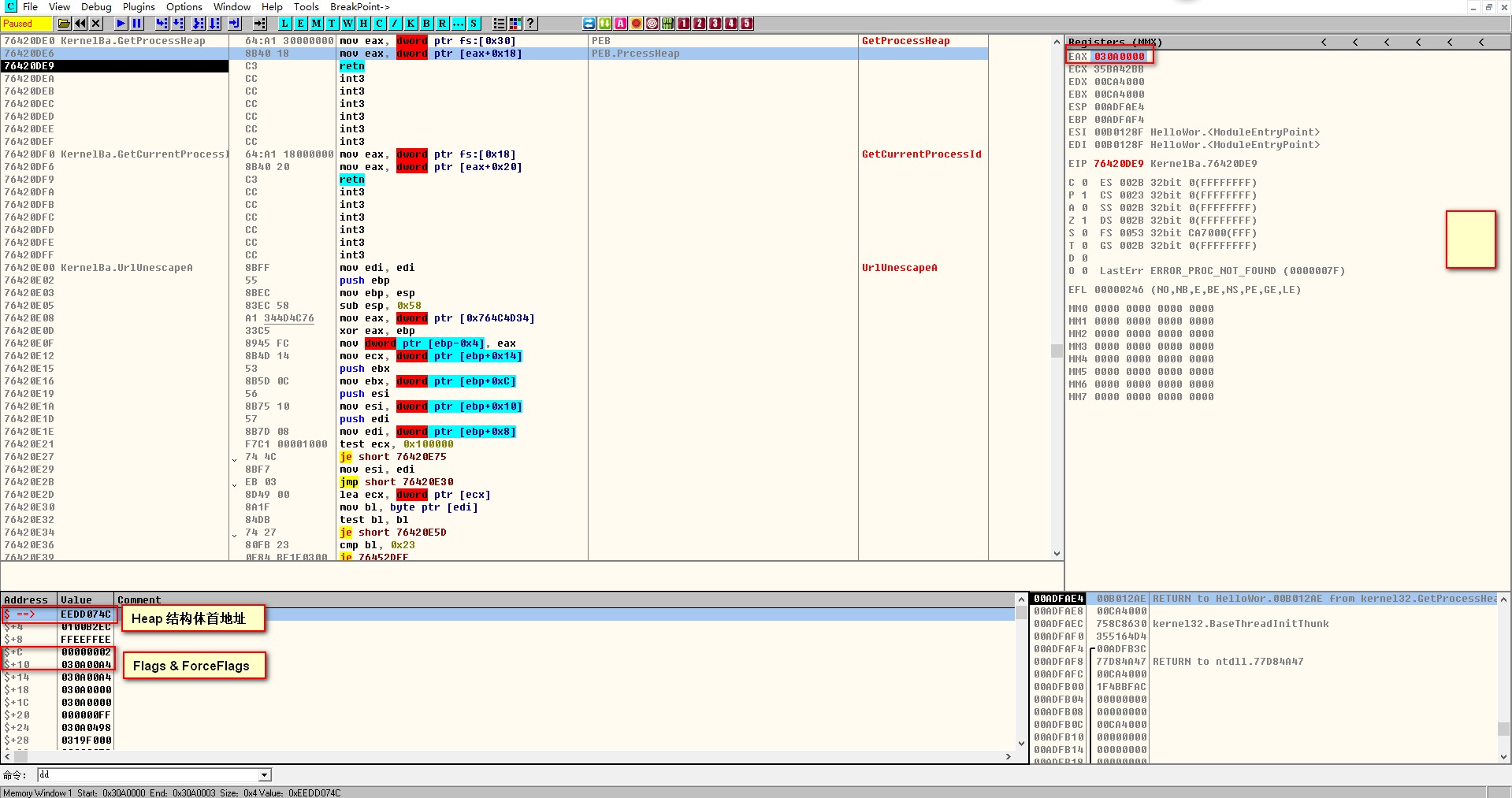
Task: Open the Run trace (...) icon
Action: click(459, 24)
